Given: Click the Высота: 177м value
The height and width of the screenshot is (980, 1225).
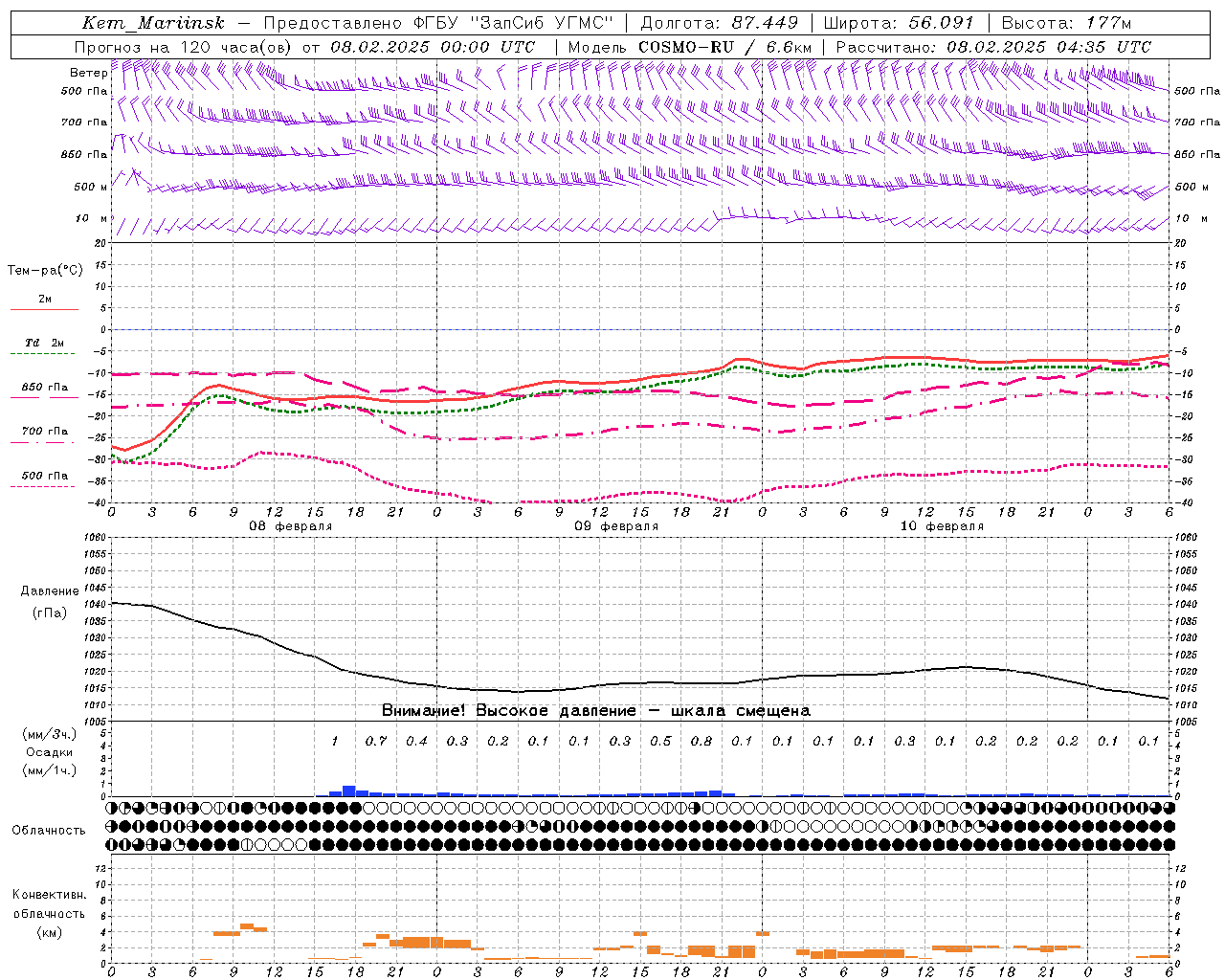Looking at the screenshot, I should 1066,22.
